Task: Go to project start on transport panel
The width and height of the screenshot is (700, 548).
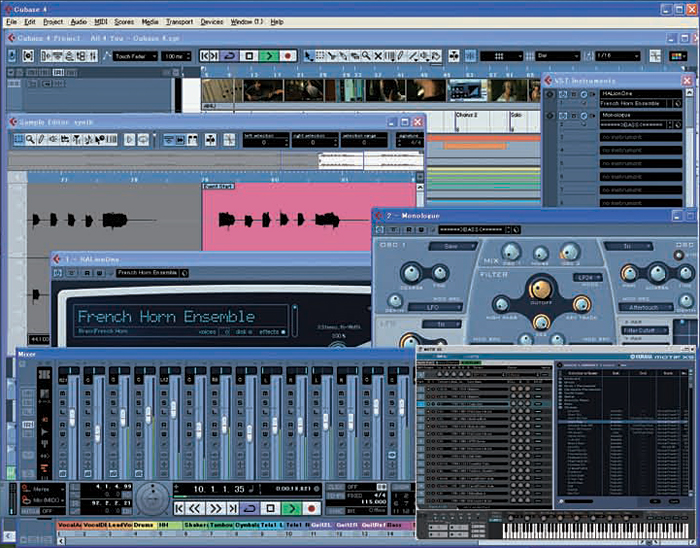Action: pyautogui.click(x=179, y=508)
